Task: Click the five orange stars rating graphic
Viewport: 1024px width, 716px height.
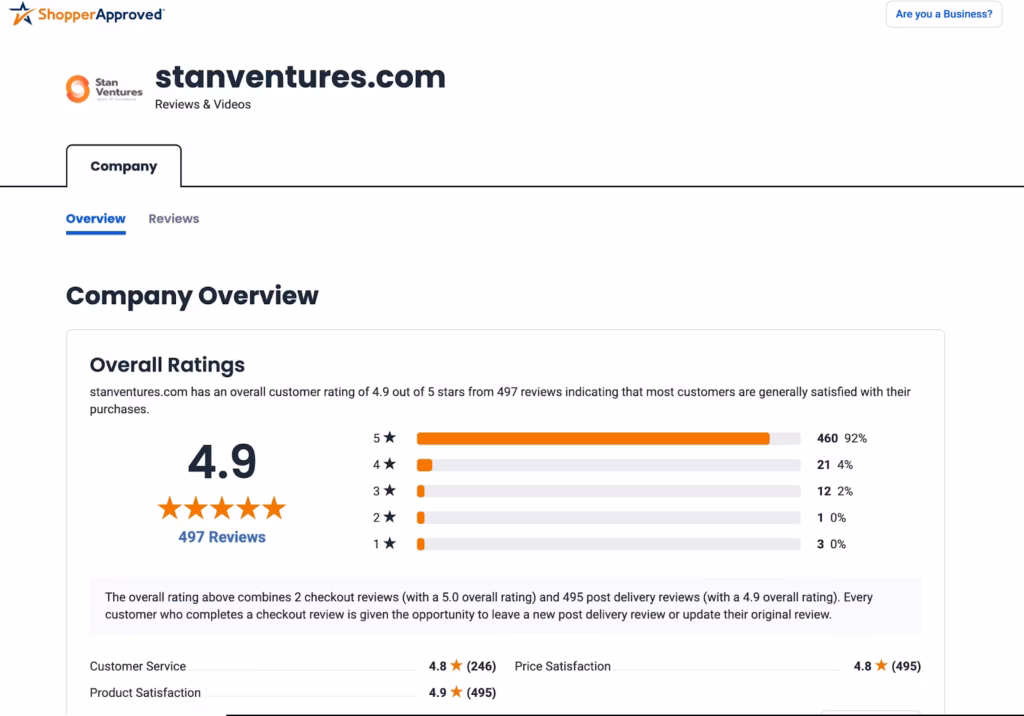Action: coord(222,508)
